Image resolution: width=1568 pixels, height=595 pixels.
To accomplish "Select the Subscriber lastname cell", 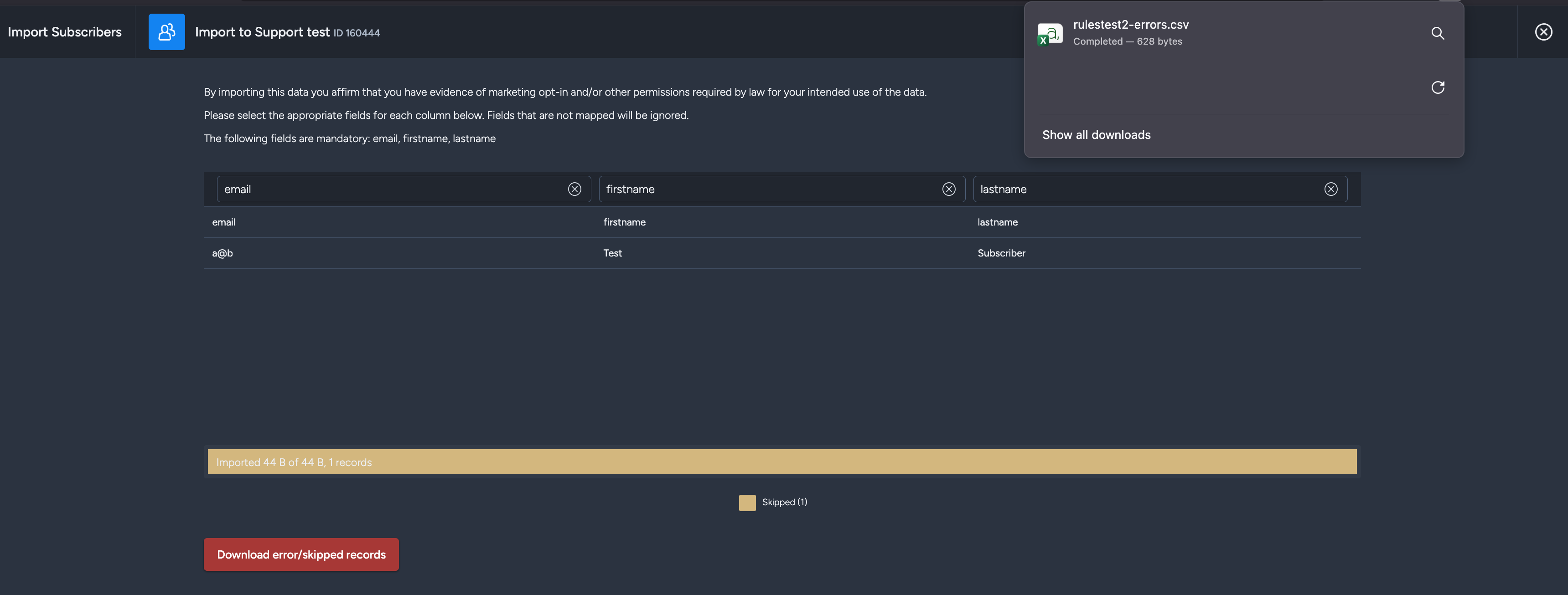I will coord(1001,253).
